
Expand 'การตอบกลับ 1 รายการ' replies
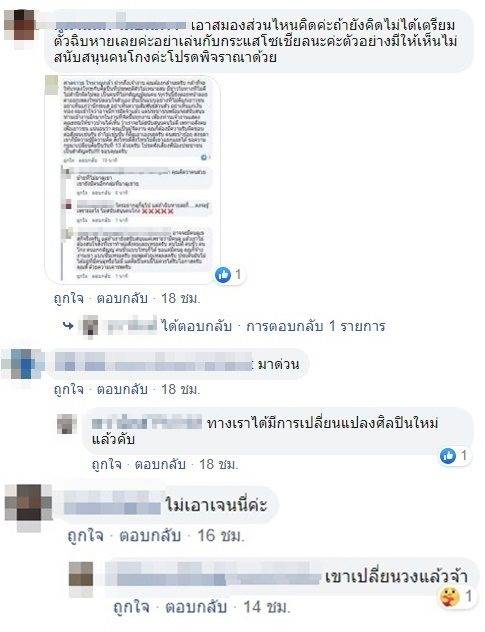316,326
